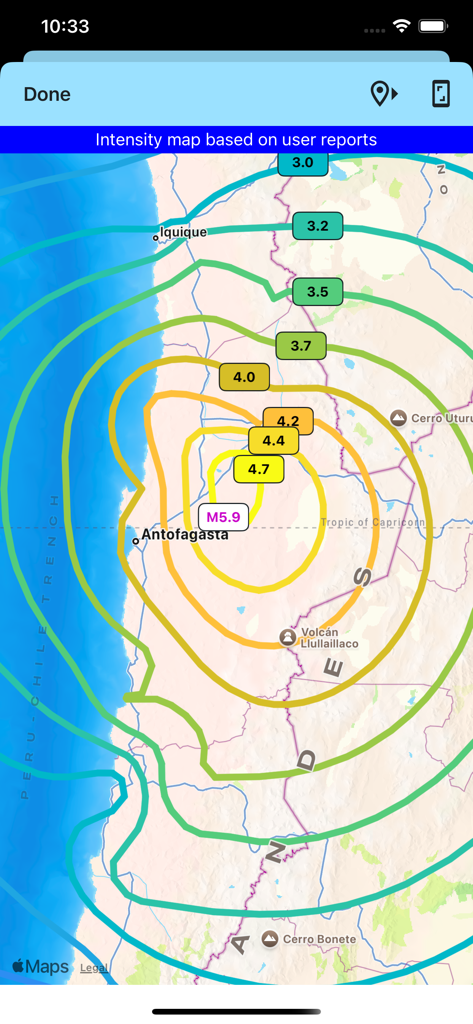
Task: Tap the Cerro Bonete mountain icon
Action: coord(269,939)
